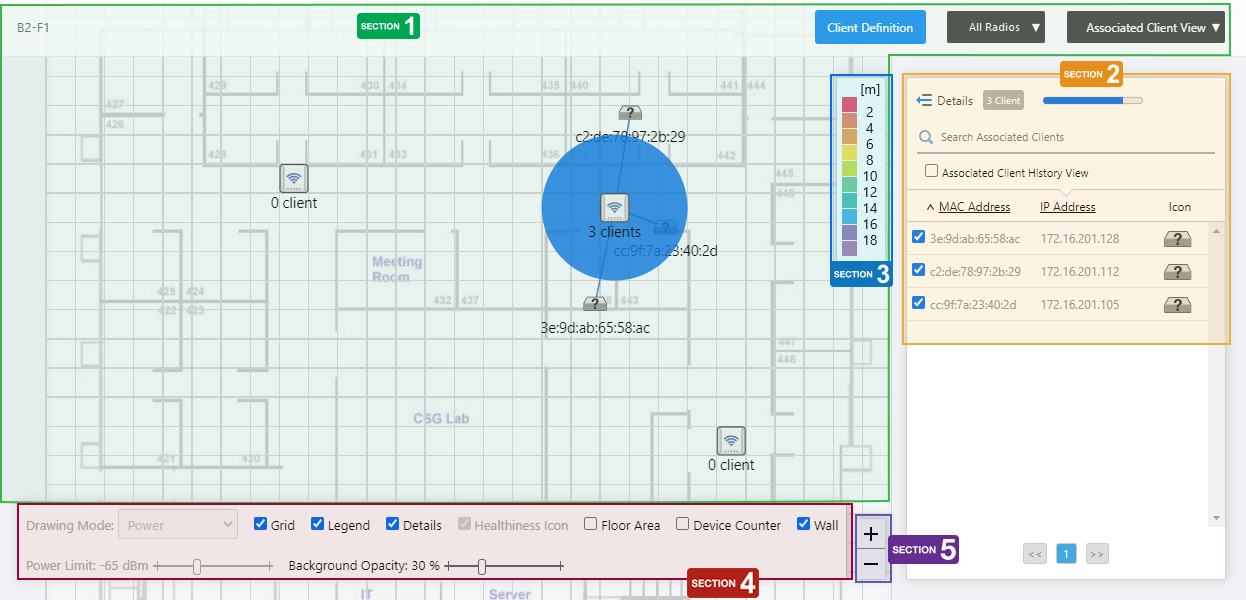Click the access point showing 3 clients

(x=614, y=207)
